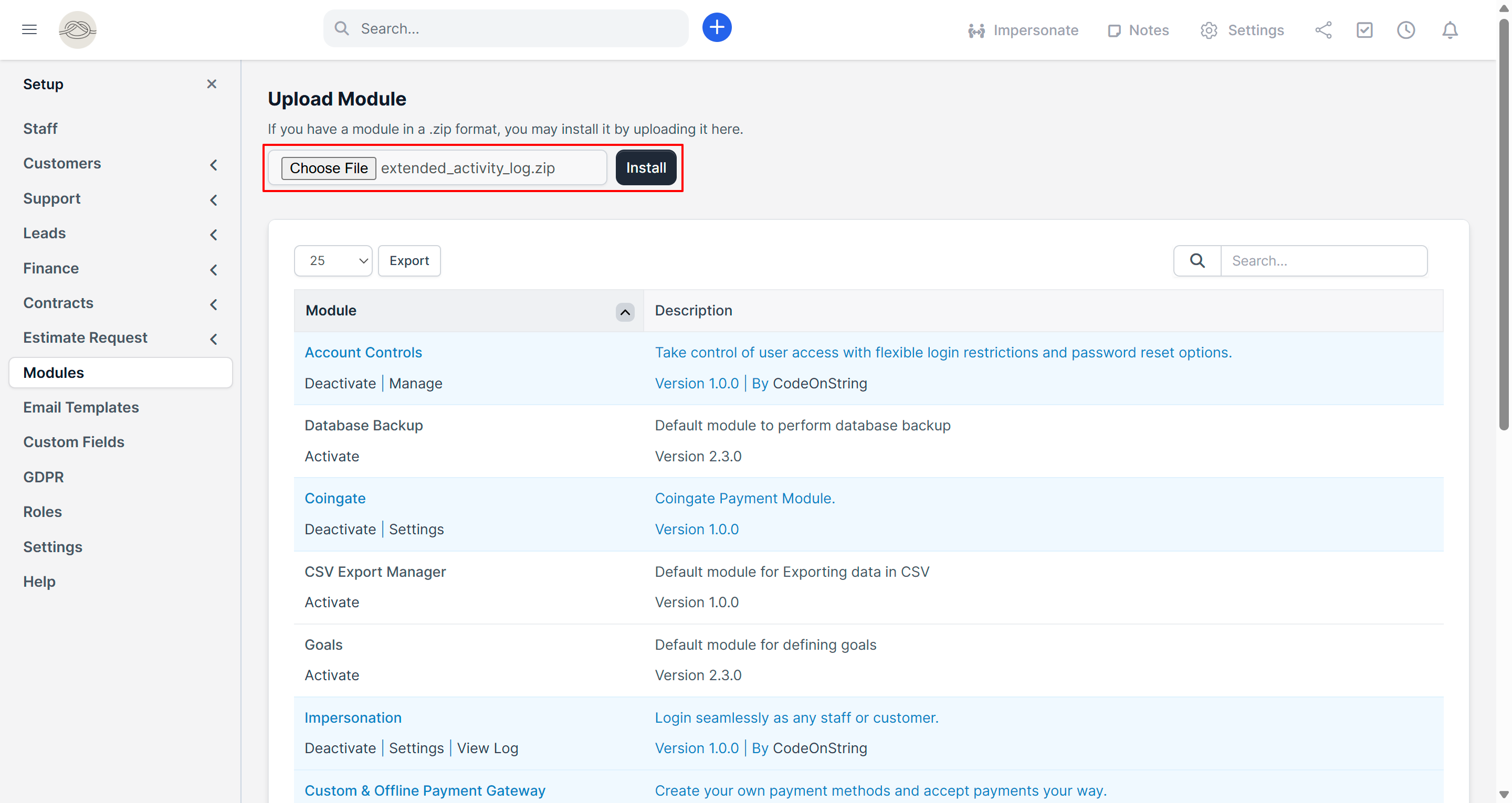
Task: Click the Choose File button
Action: pos(329,168)
